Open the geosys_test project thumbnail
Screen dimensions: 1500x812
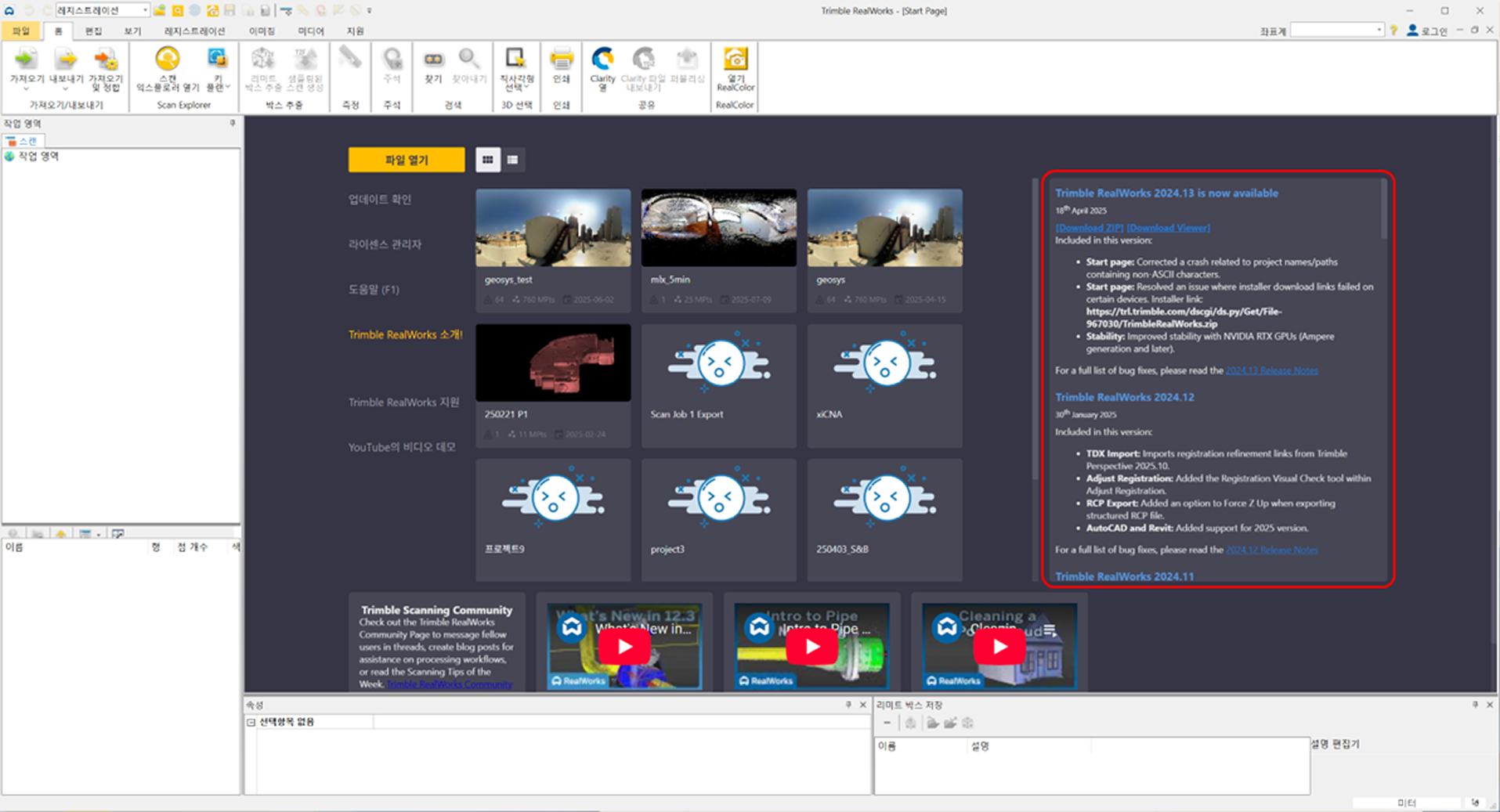(x=553, y=228)
